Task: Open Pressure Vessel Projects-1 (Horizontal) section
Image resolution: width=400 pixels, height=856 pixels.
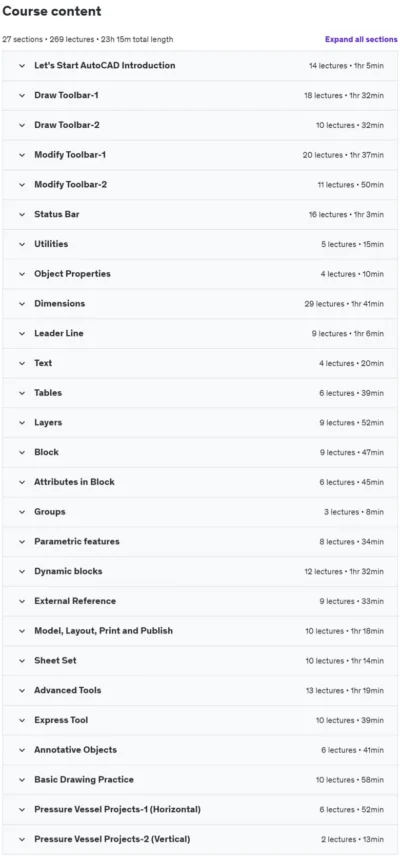Action: pos(200,809)
